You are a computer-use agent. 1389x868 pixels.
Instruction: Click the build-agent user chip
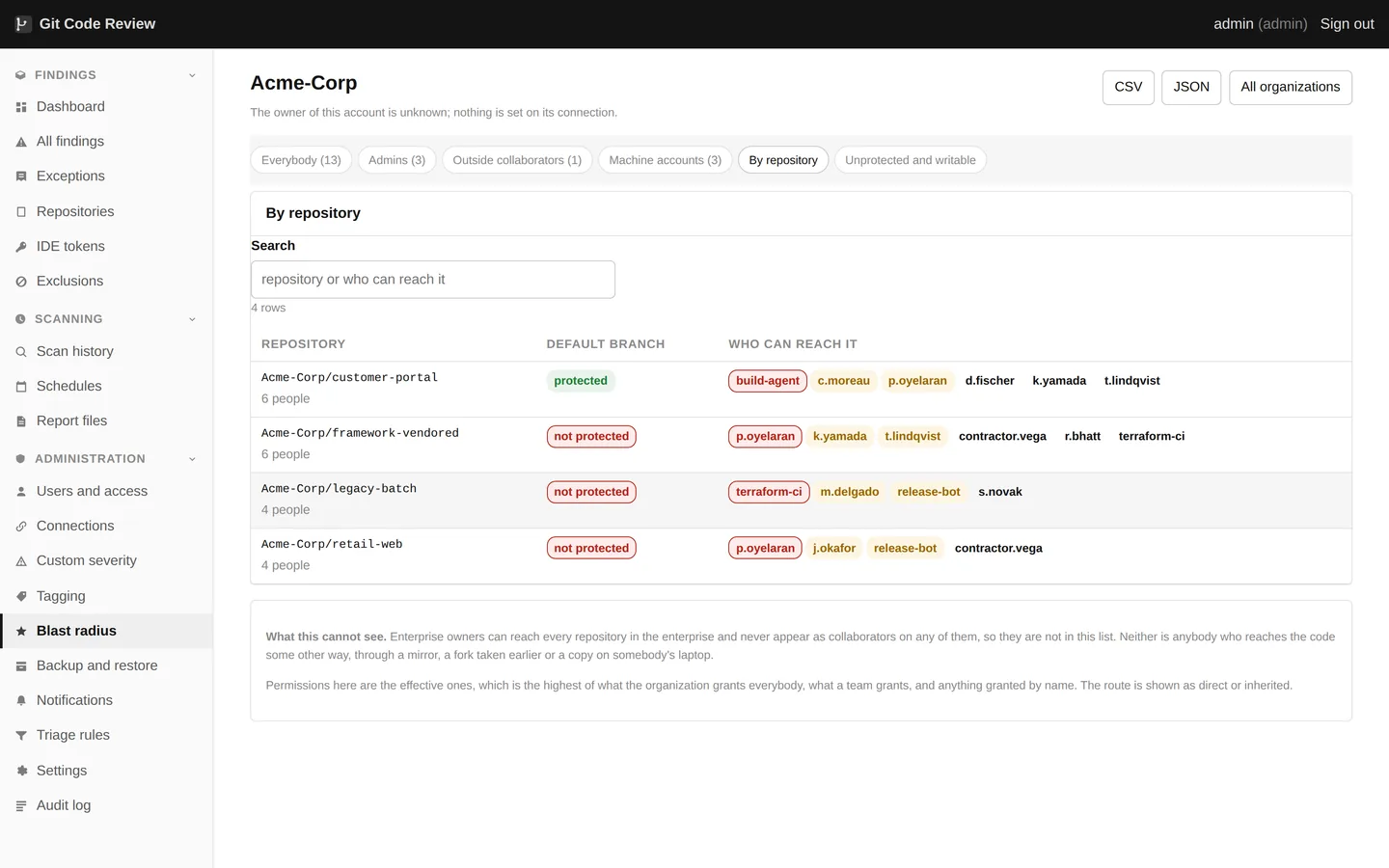768,381
